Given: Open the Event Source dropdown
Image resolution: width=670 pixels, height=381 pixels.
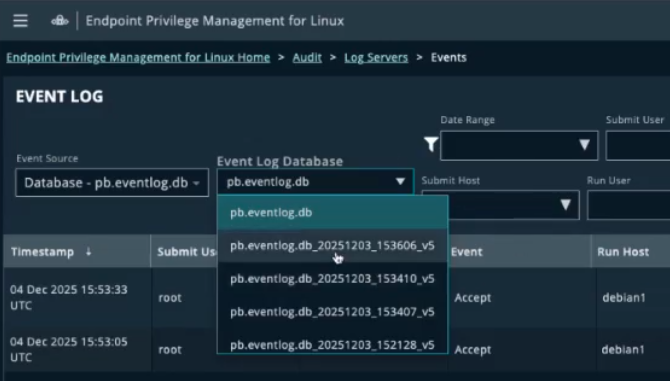Looking at the screenshot, I should click(x=112, y=183).
